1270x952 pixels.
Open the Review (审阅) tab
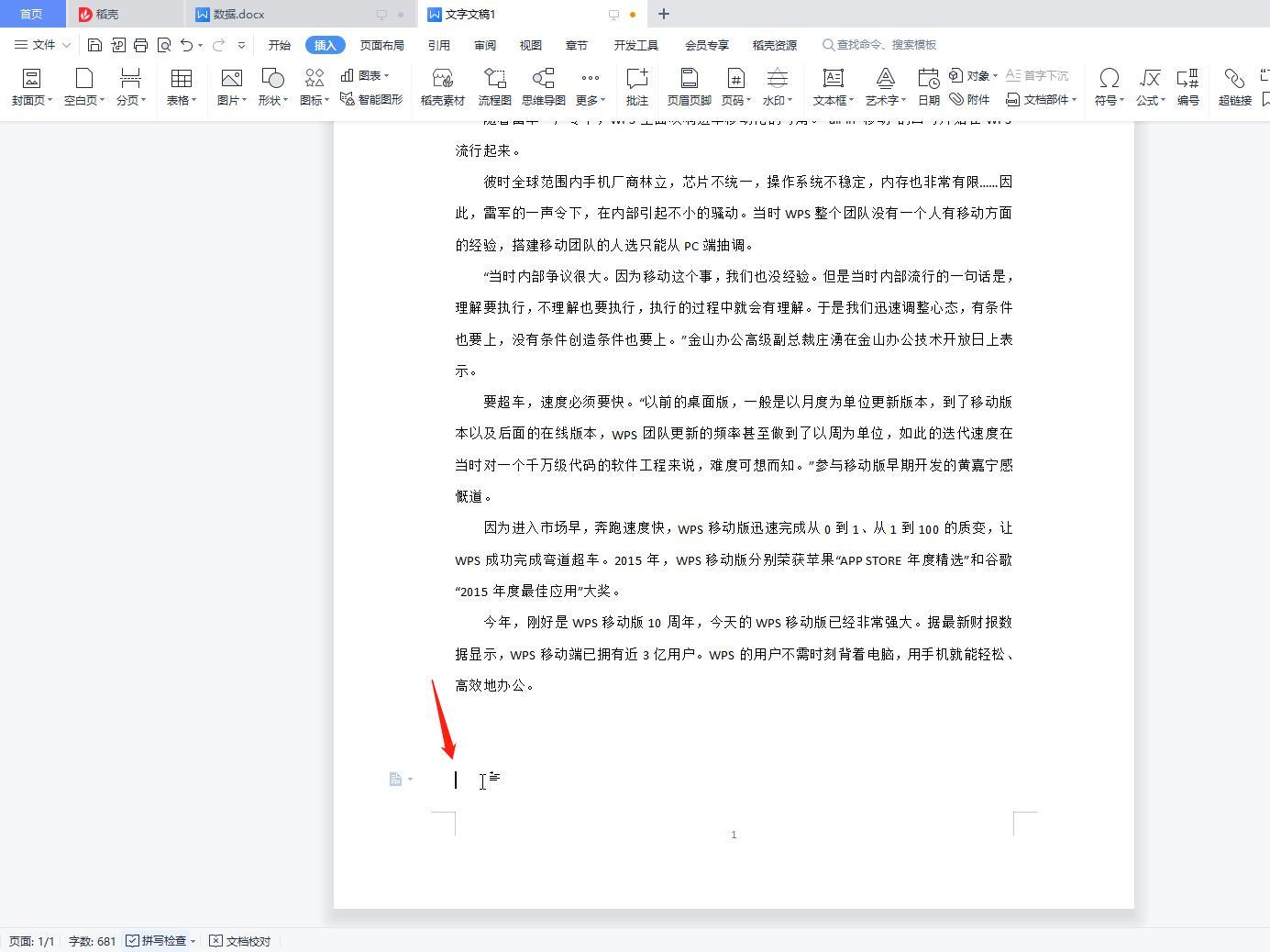click(x=485, y=45)
